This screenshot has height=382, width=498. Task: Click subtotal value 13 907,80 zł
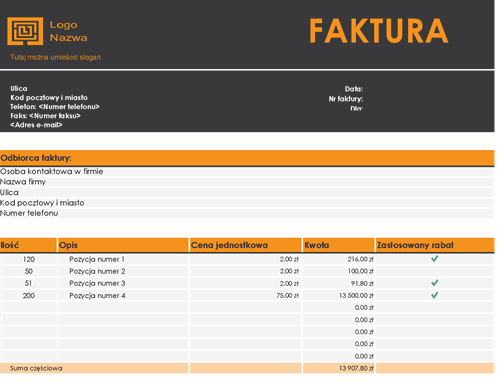click(356, 368)
